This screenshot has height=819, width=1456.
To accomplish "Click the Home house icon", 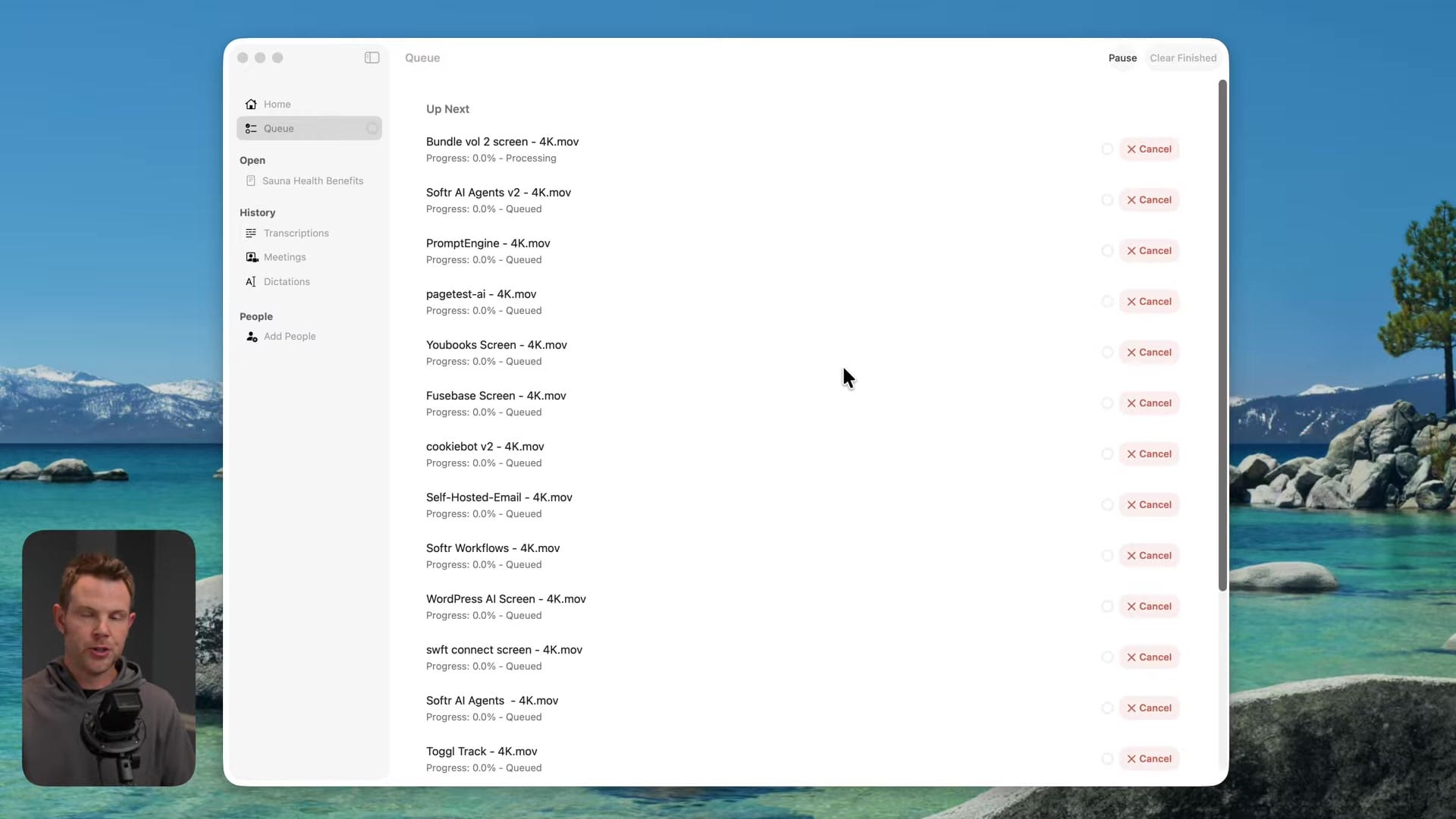I will click(x=251, y=104).
